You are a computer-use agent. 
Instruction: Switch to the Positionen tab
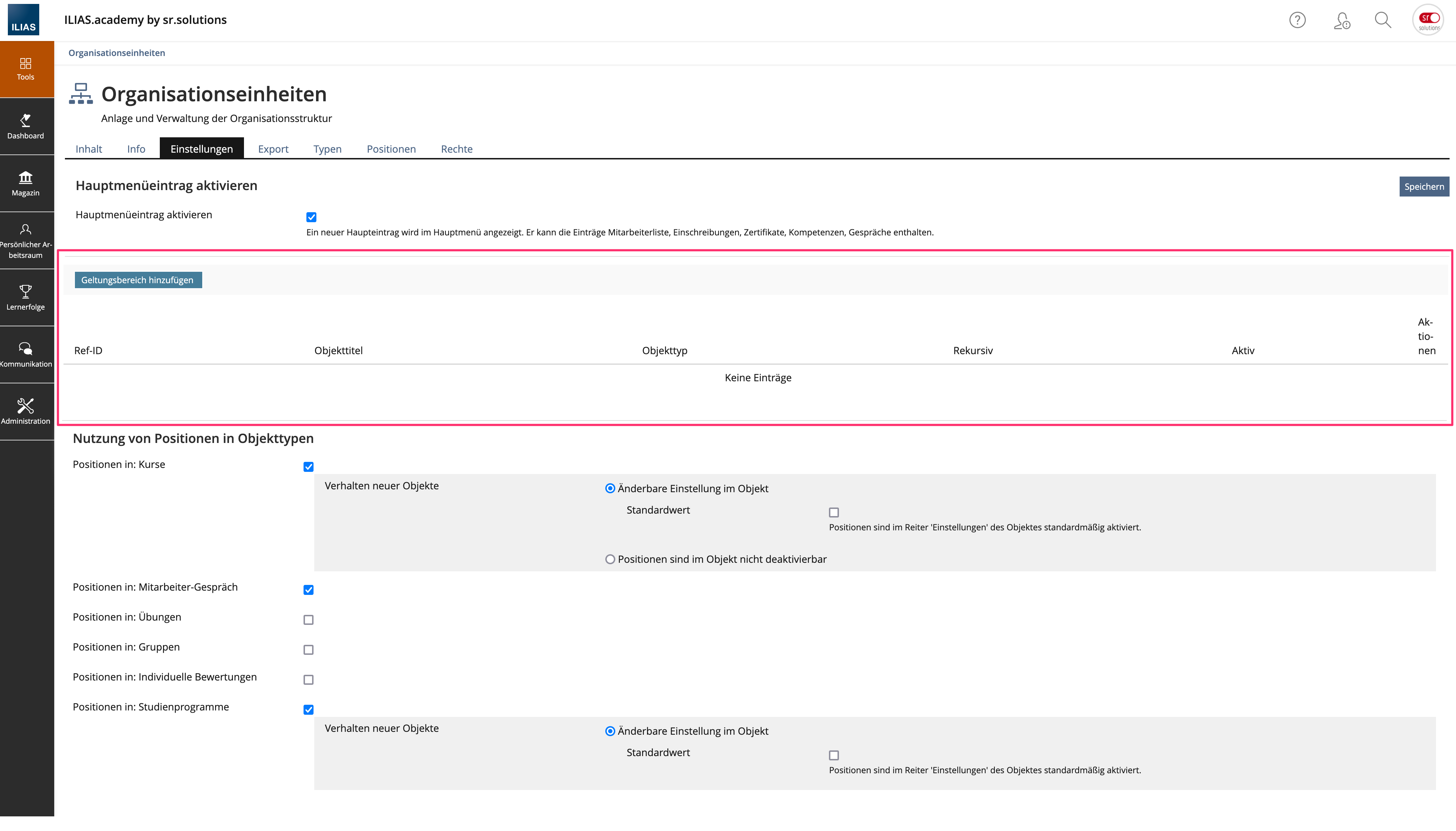coord(391,149)
